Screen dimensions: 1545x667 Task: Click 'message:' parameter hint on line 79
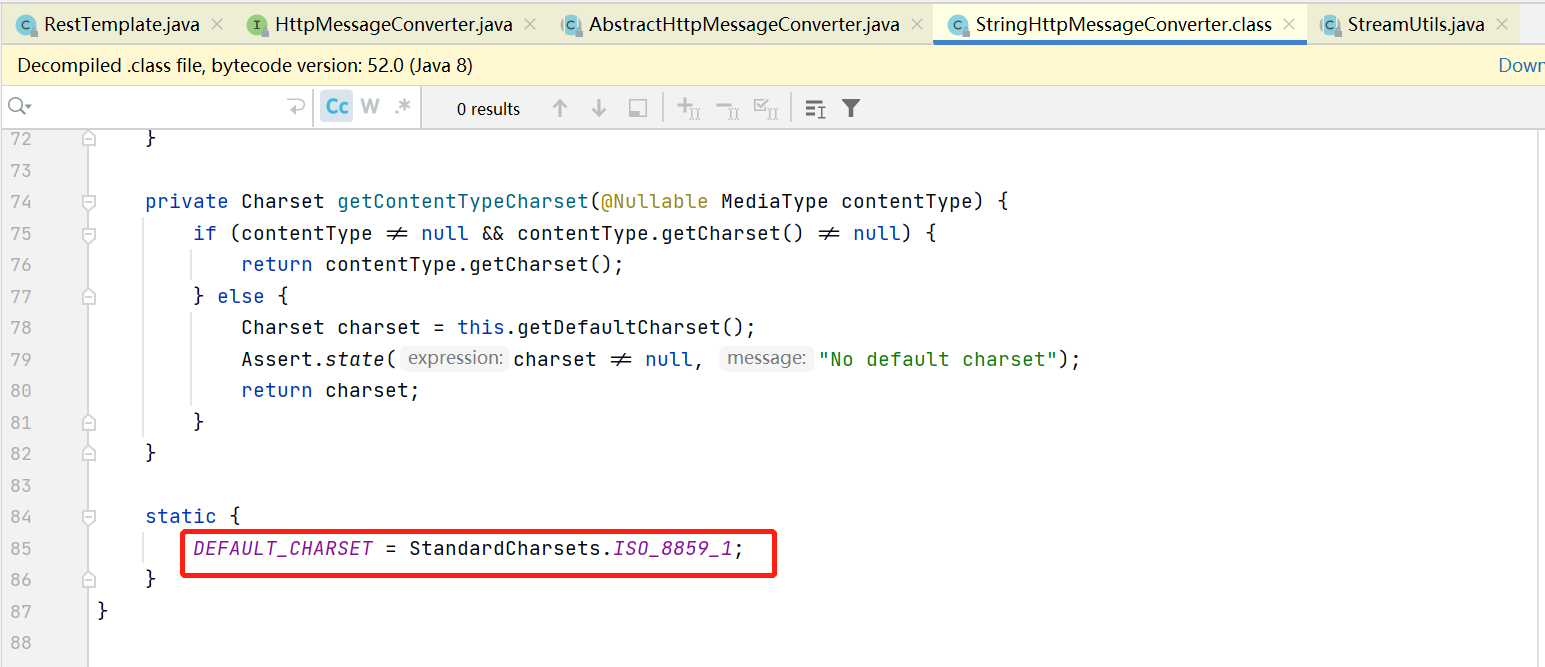pos(766,359)
